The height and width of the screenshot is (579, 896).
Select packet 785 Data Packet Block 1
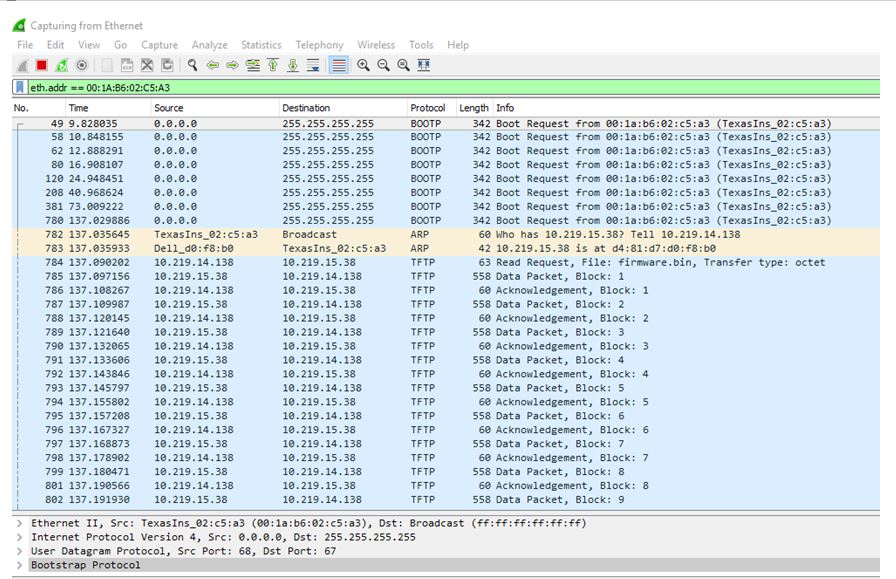(x=446, y=277)
